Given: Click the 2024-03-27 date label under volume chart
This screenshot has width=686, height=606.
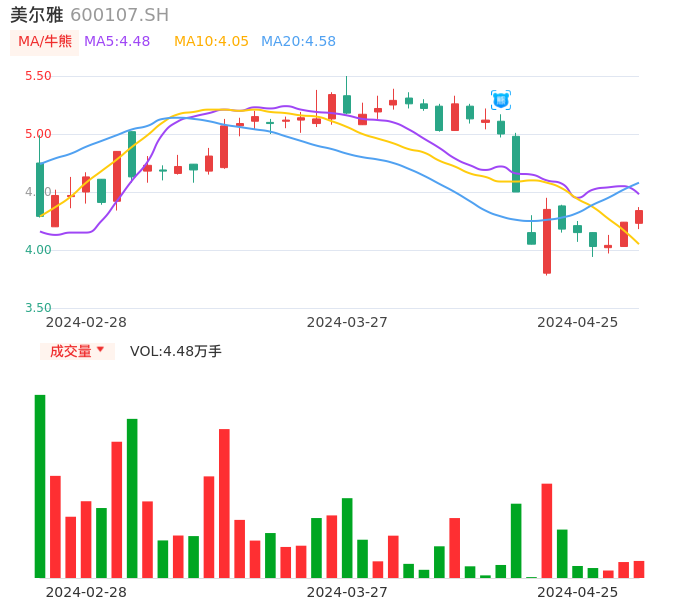Looking at the screenshot, I should [347, 592].
